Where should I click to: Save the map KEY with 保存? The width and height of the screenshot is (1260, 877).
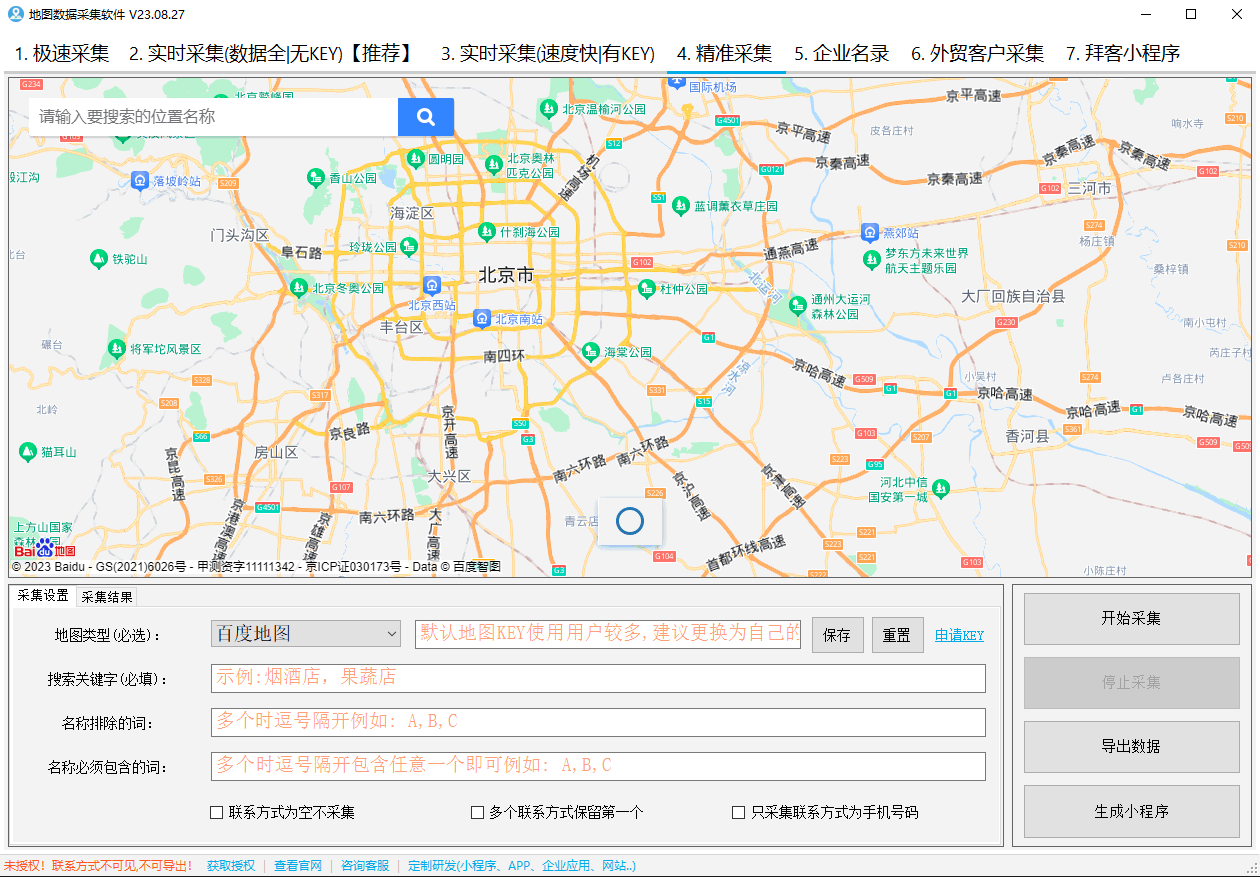tap(837, 635)
